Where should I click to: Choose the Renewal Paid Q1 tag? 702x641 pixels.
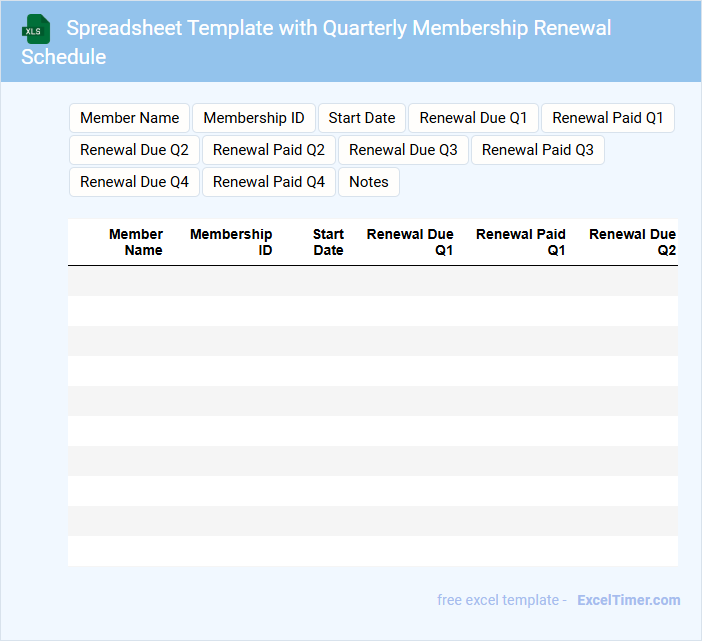[608, 118]
